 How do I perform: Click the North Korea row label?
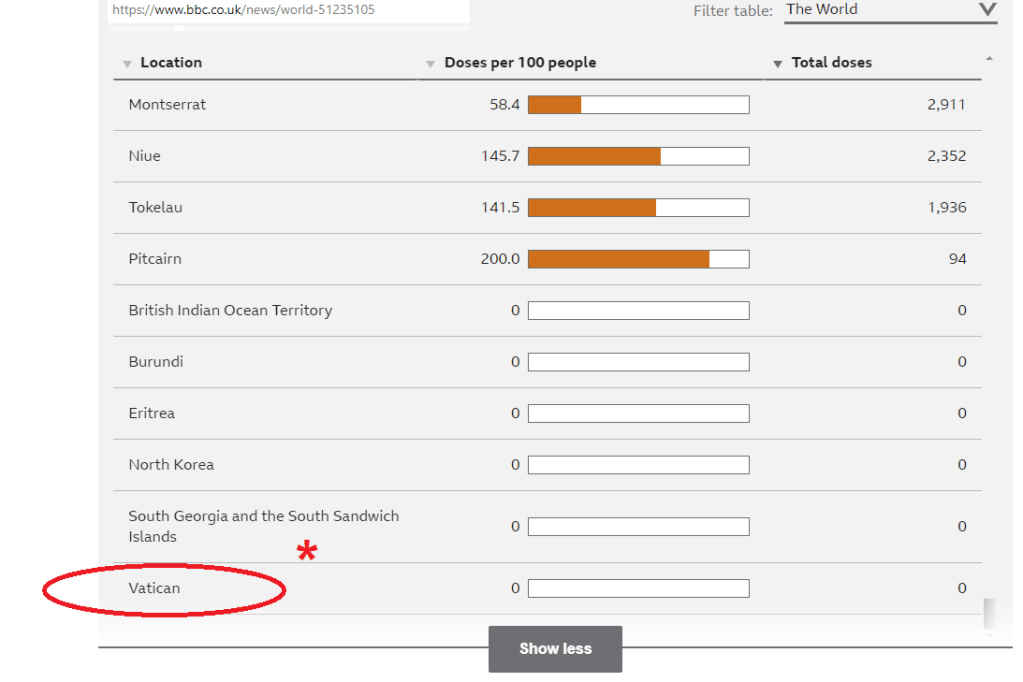(x=171, y=465)
